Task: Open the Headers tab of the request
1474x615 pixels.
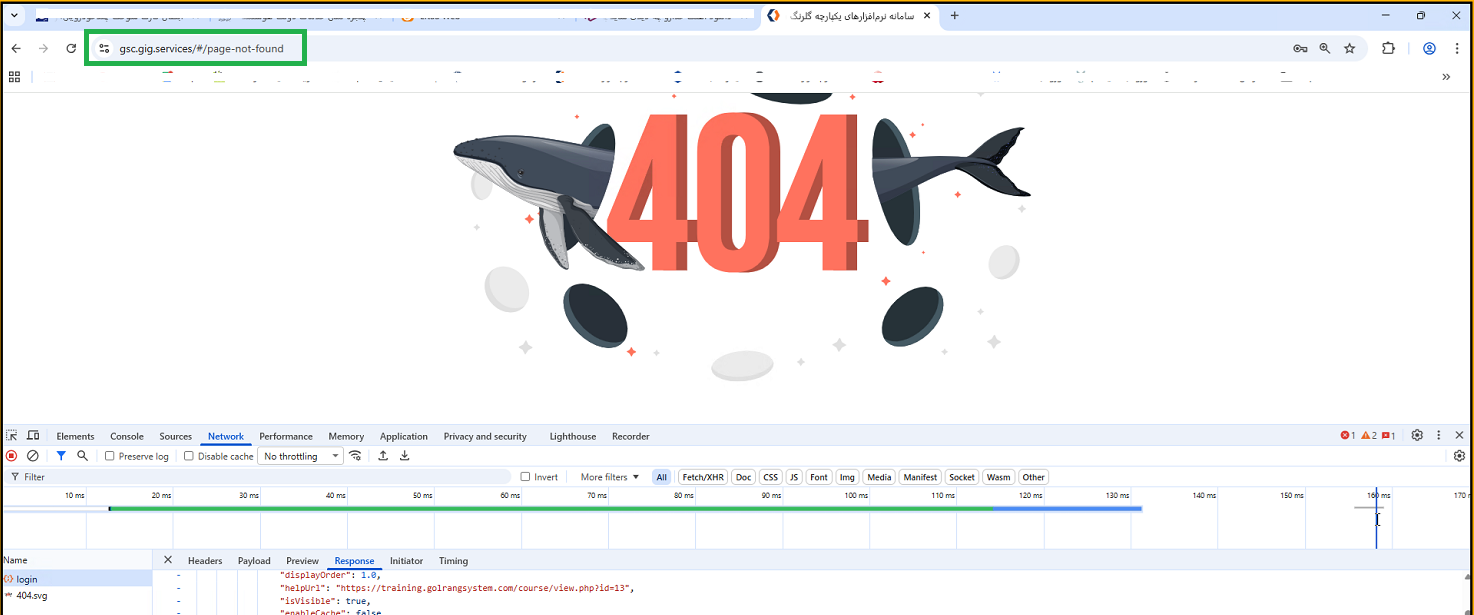Action: point(205,561)
